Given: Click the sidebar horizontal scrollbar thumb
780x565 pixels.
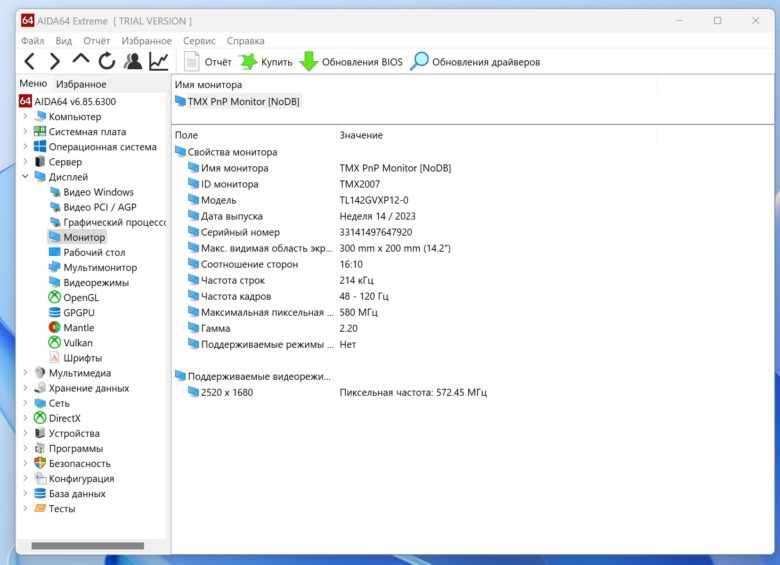Looking at the screenshot, I should click(88, 546).
